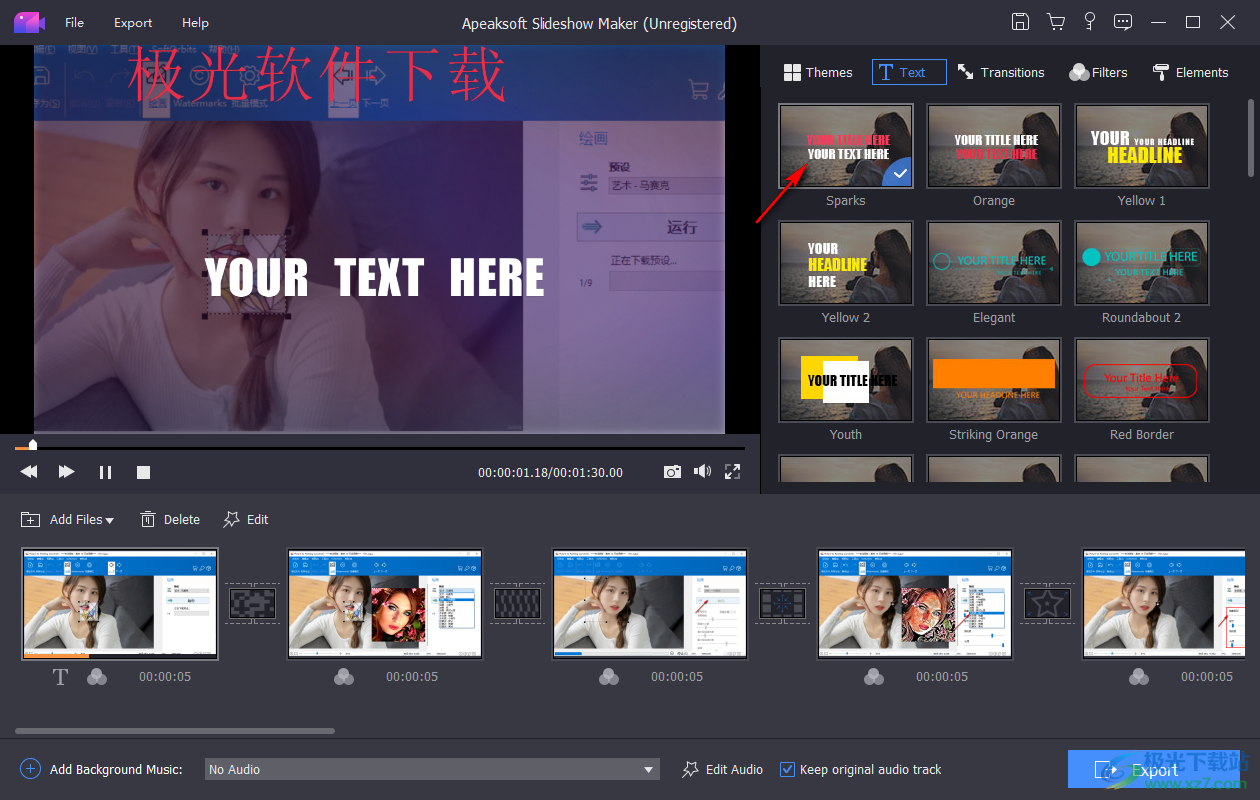This screenshot has width=1260, height=800.
Task: Select the fourth slide in the timeline
Action: click(915, 603)
